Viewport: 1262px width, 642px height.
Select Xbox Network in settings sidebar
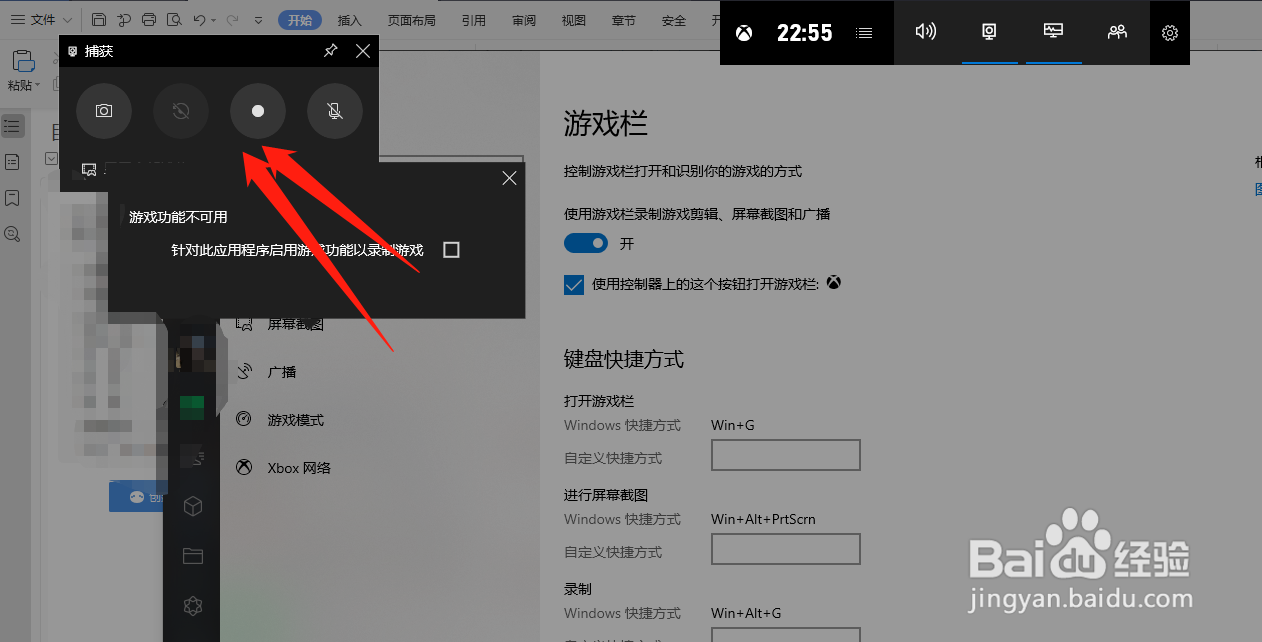pos(299,467)
